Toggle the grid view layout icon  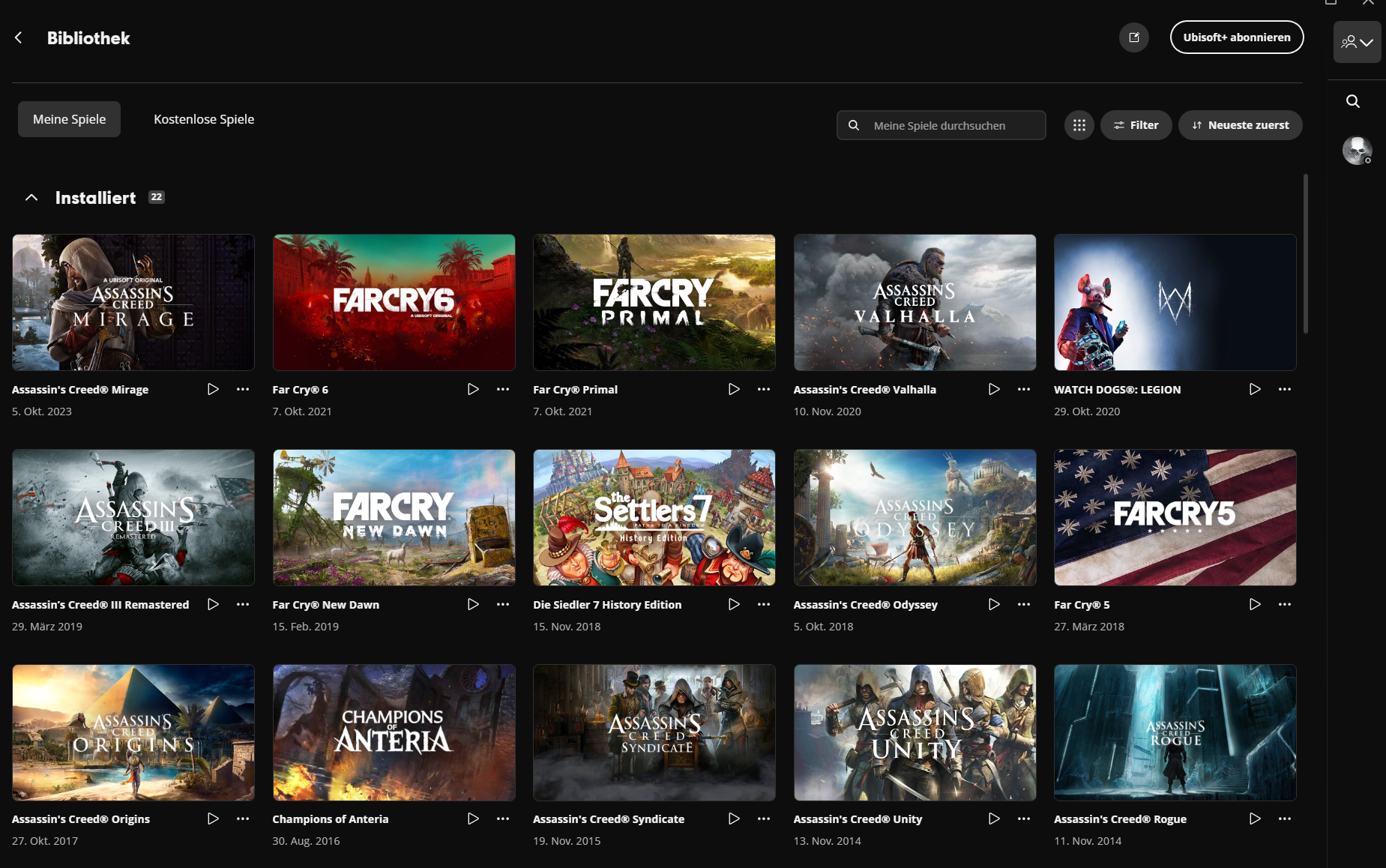click(1079, 125)
